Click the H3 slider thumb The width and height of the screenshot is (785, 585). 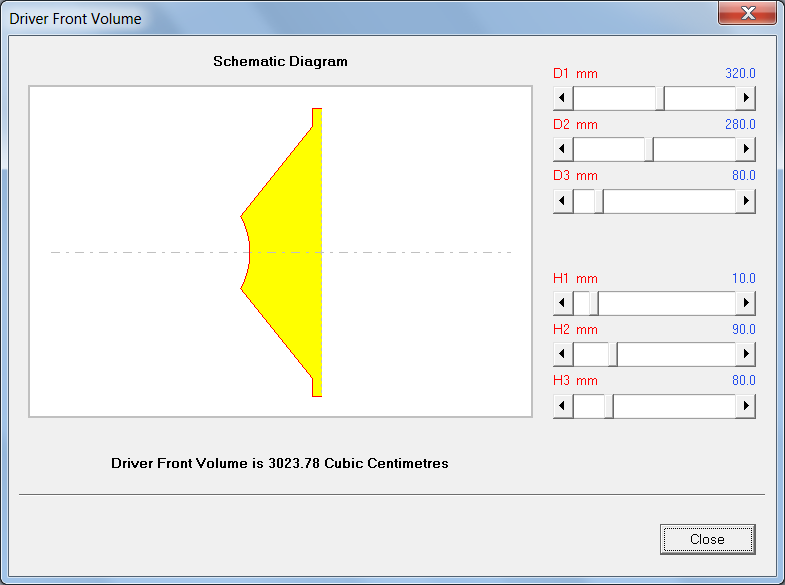(x=609, y=406)
